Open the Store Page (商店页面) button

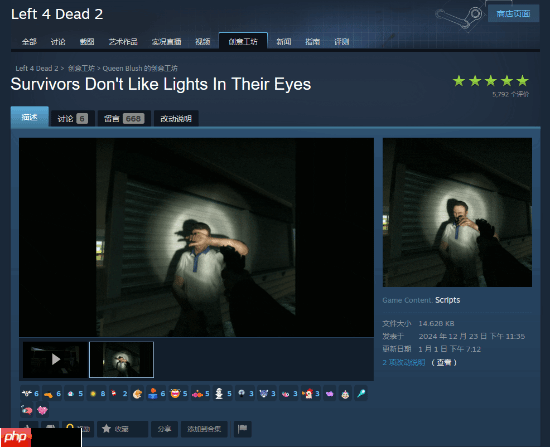[513, 14]
